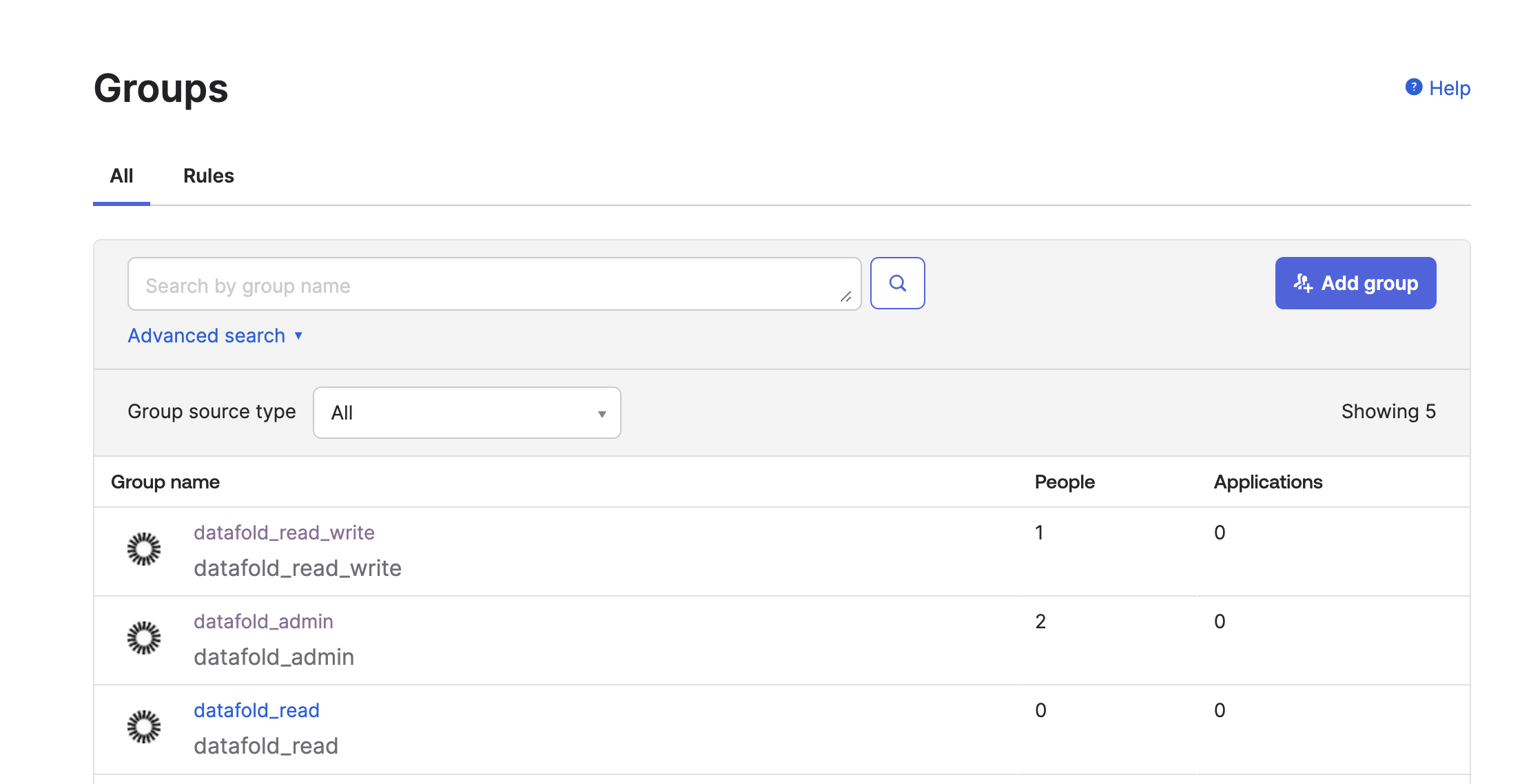Screen dimensions: 1520x784
Task: Click the People column header
Action: coord(1065,482)
